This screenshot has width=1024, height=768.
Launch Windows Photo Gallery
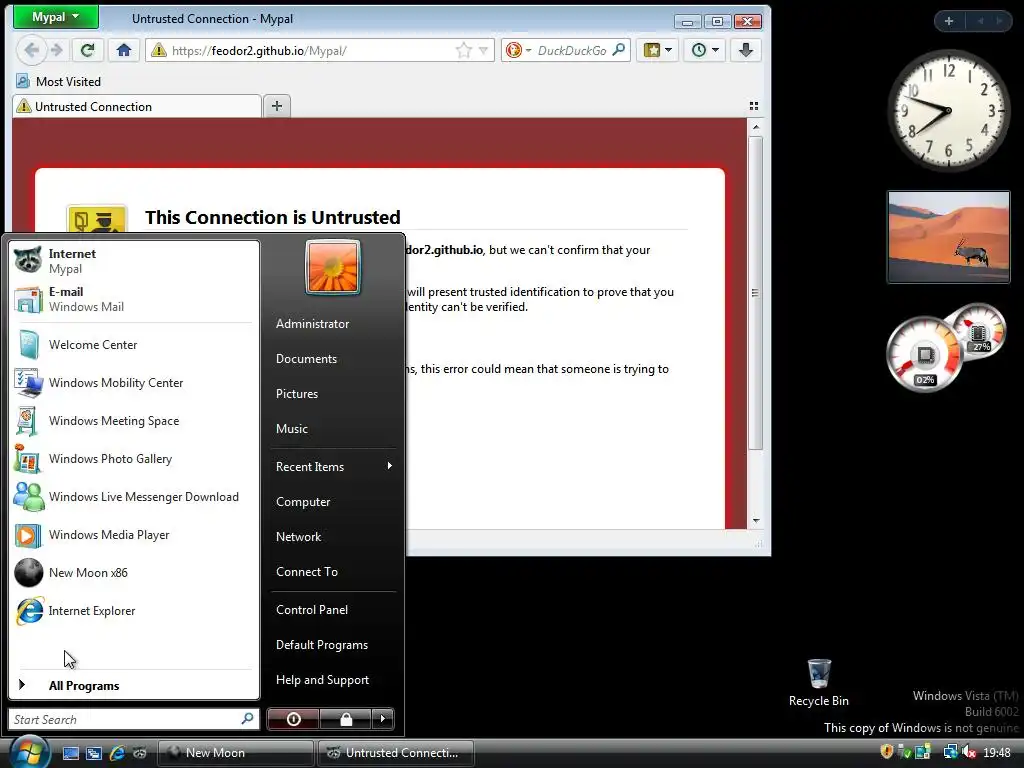point(133,458)
